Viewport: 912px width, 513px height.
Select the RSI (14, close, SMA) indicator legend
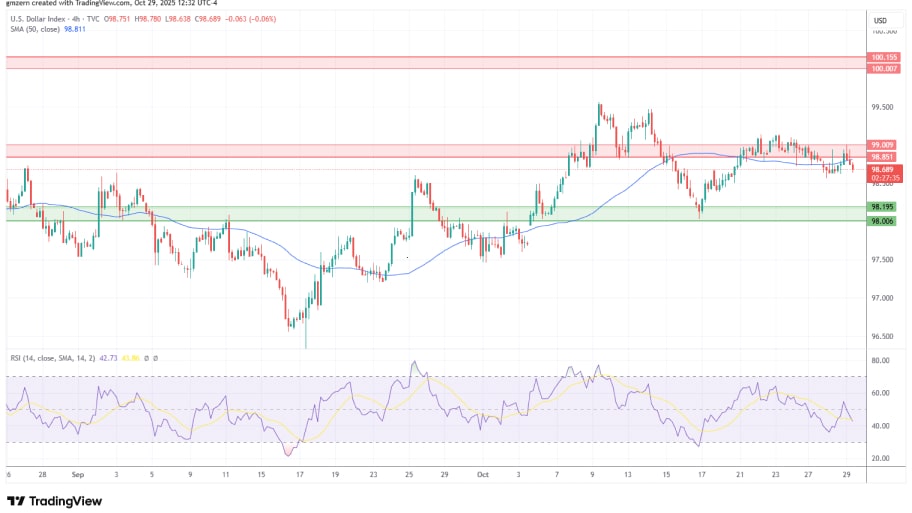coord(49,356)
